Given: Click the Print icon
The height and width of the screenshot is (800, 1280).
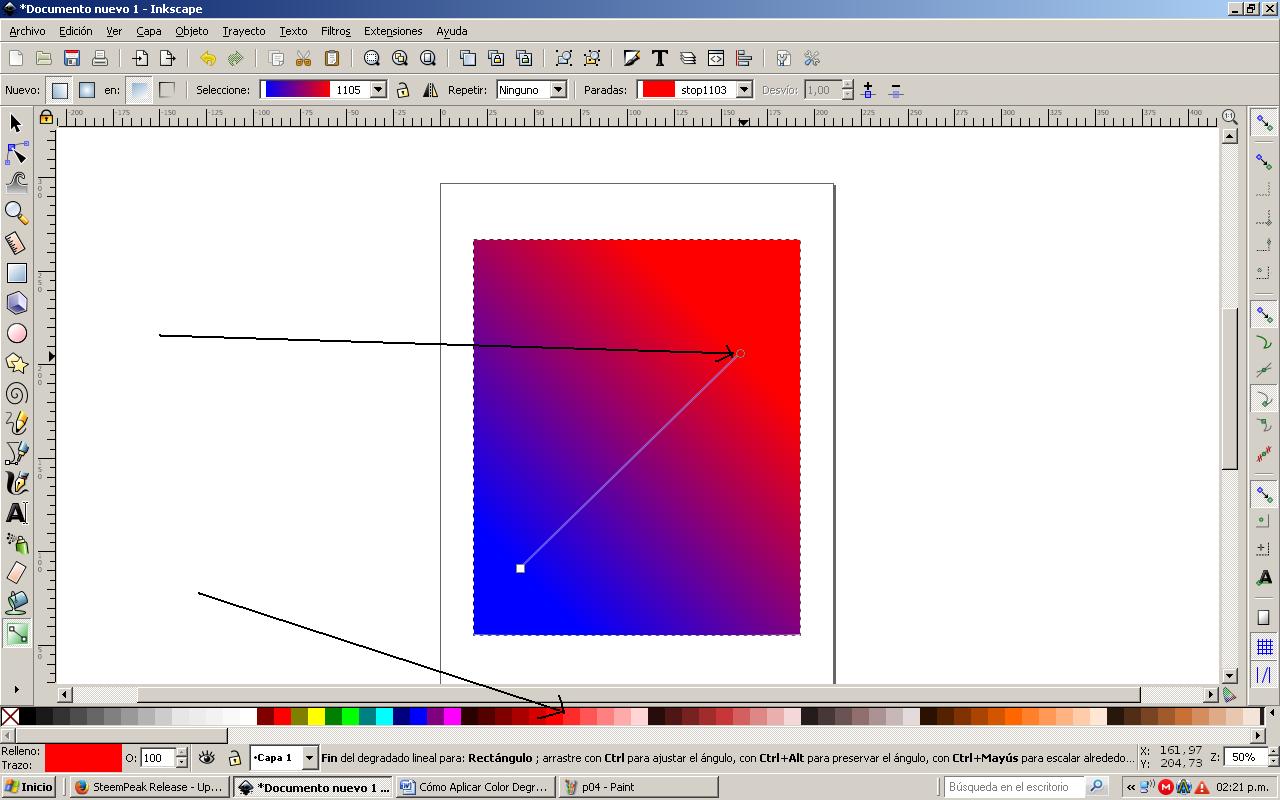Looking at the screenshot, I should pyautogui.click(x=99, y=58).
